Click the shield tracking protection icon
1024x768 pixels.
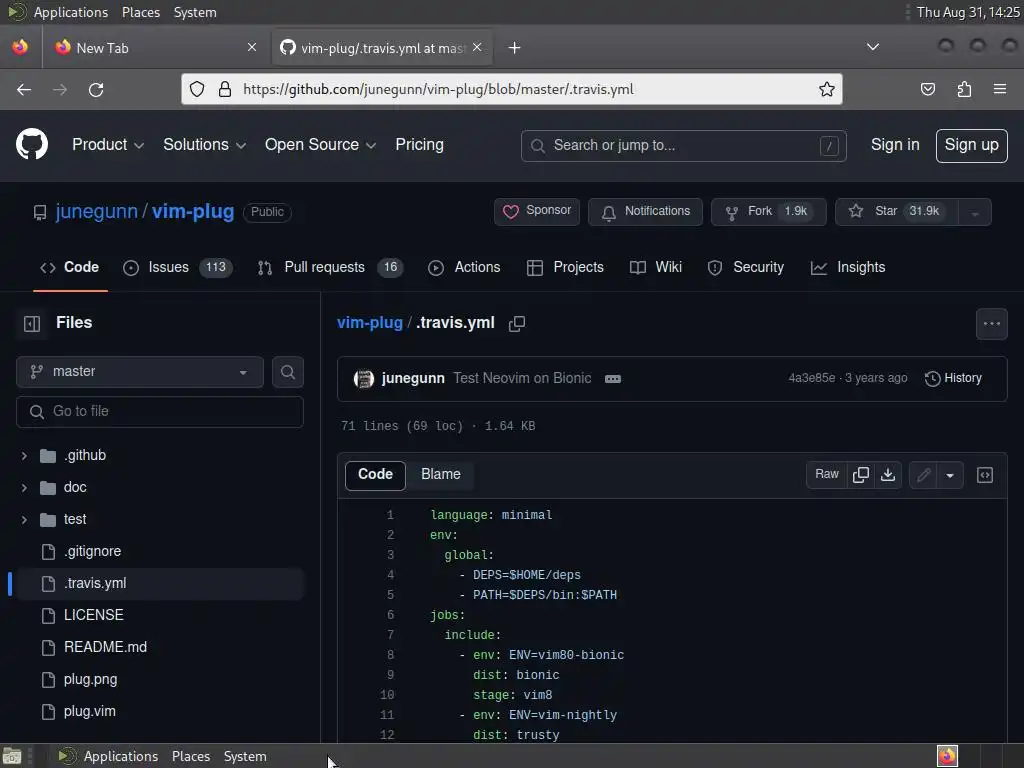click(197, 89)
